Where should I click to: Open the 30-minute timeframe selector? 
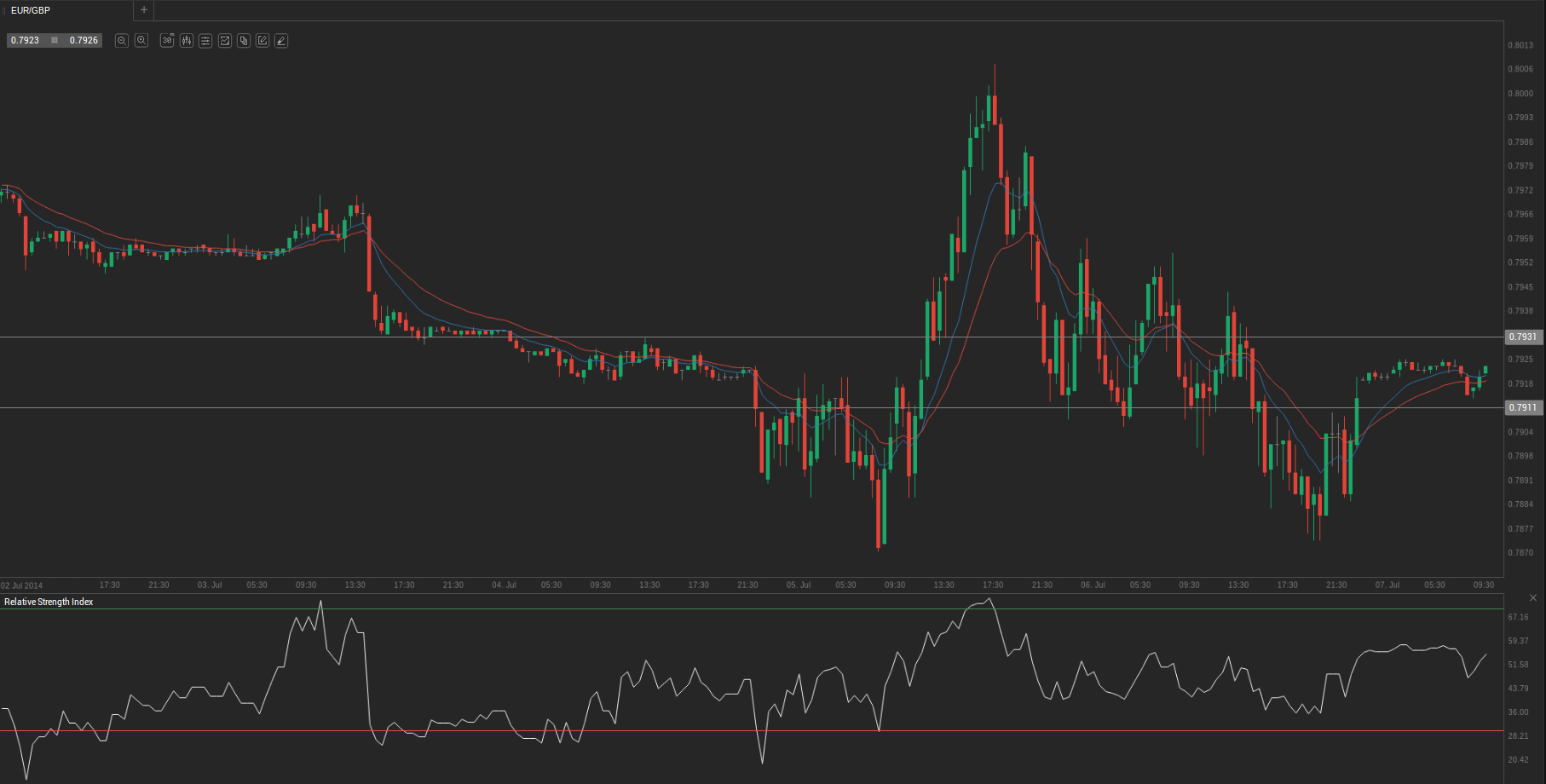point(167,41)
